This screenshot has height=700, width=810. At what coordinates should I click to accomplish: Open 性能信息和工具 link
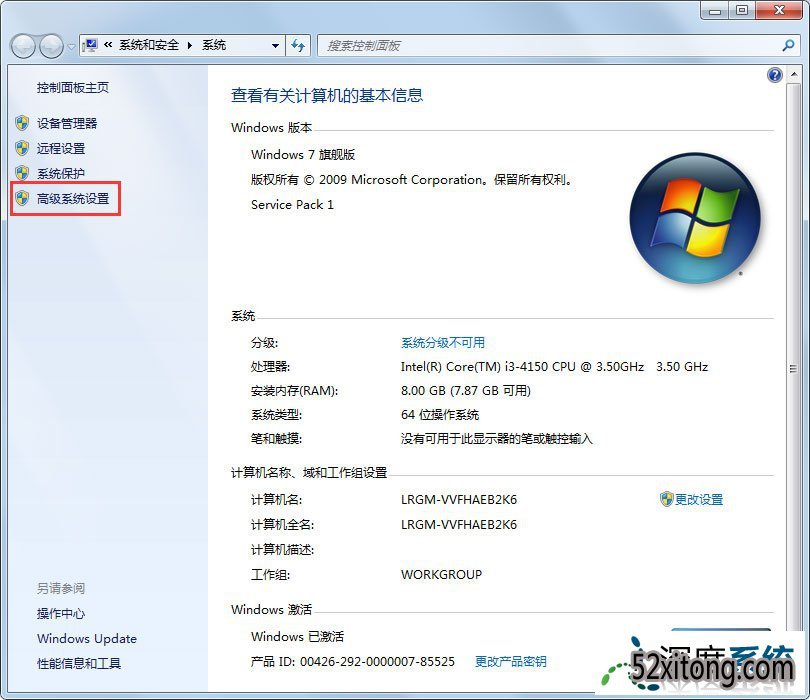(x=79, y=663)
